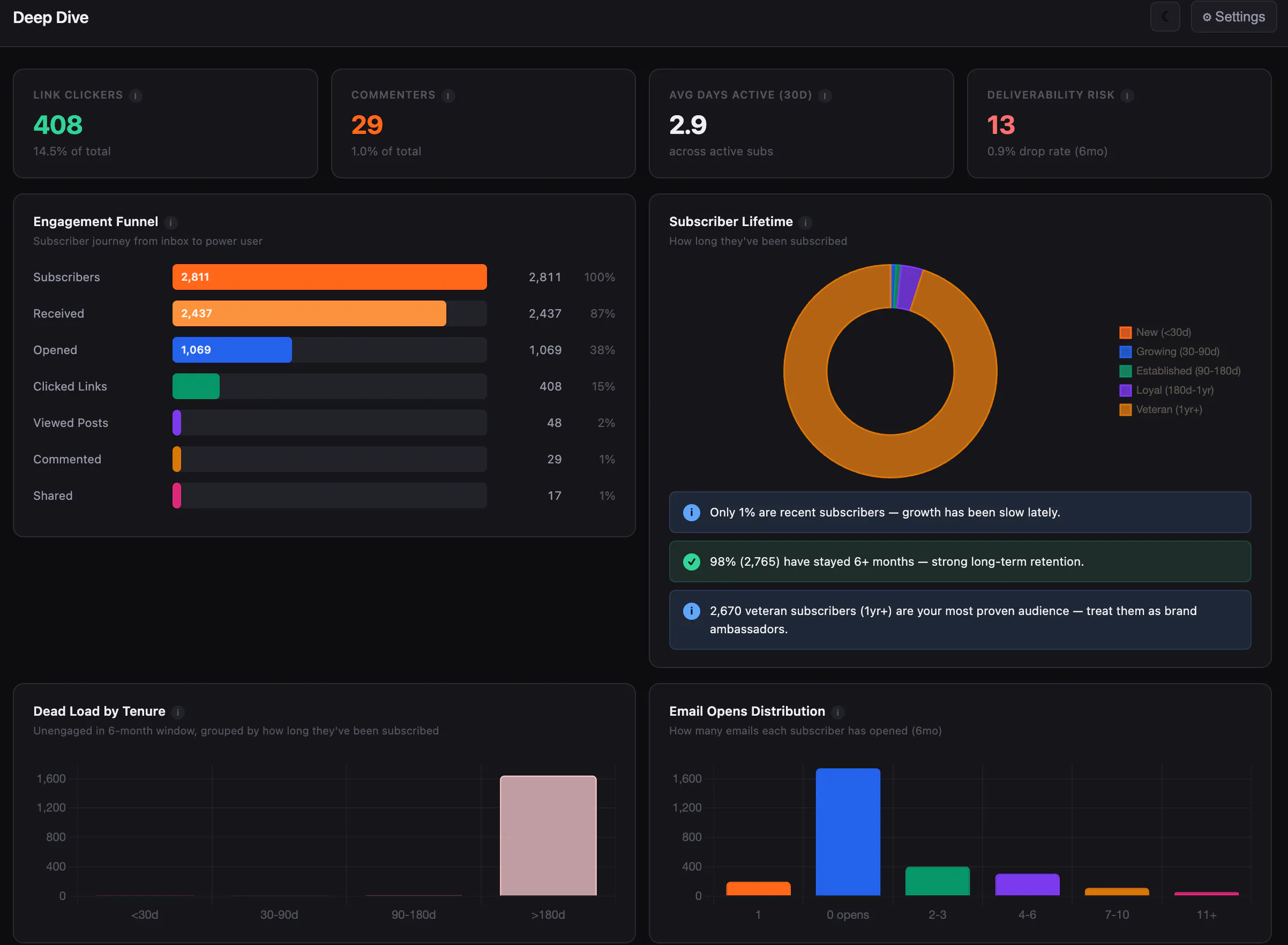This screenshot has height=945, width=1288.
Task: Click the '90-180d' axis label
Action: 414,914
